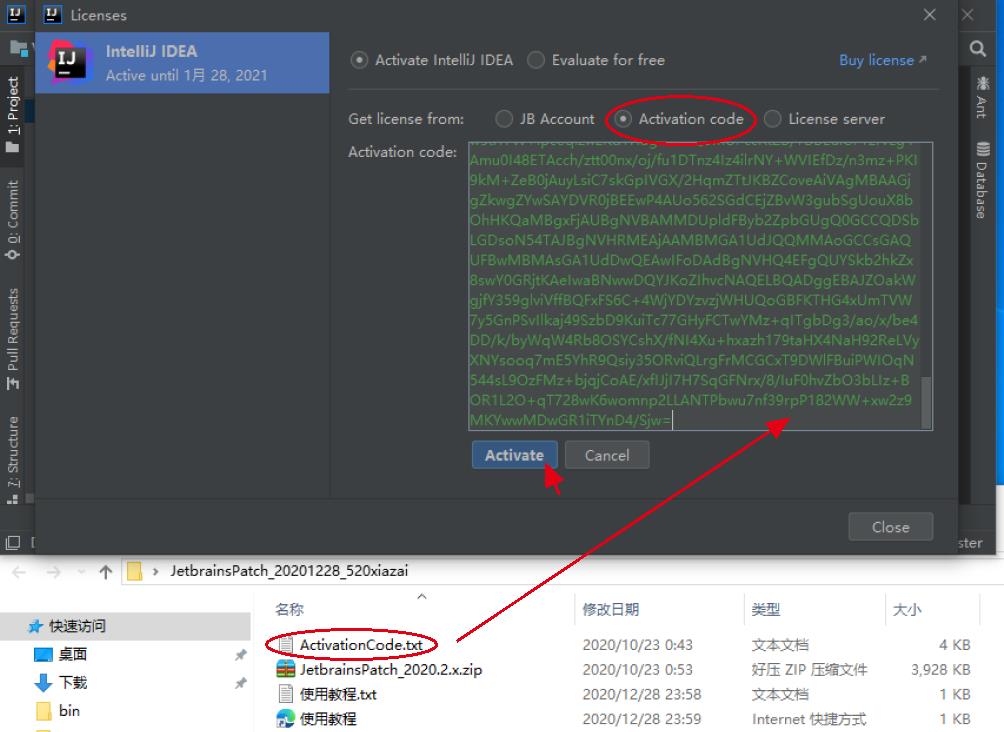Click the IntelliJ IDEA product logo icon
Image resolution: width=1004 pixels, height=732 pixels.
click(x=68, y=62)
